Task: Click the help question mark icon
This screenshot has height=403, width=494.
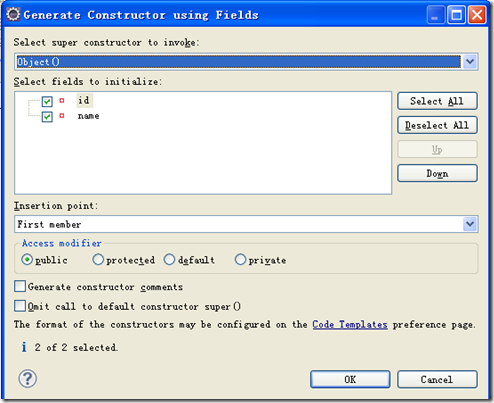Action: pos(28,378)
